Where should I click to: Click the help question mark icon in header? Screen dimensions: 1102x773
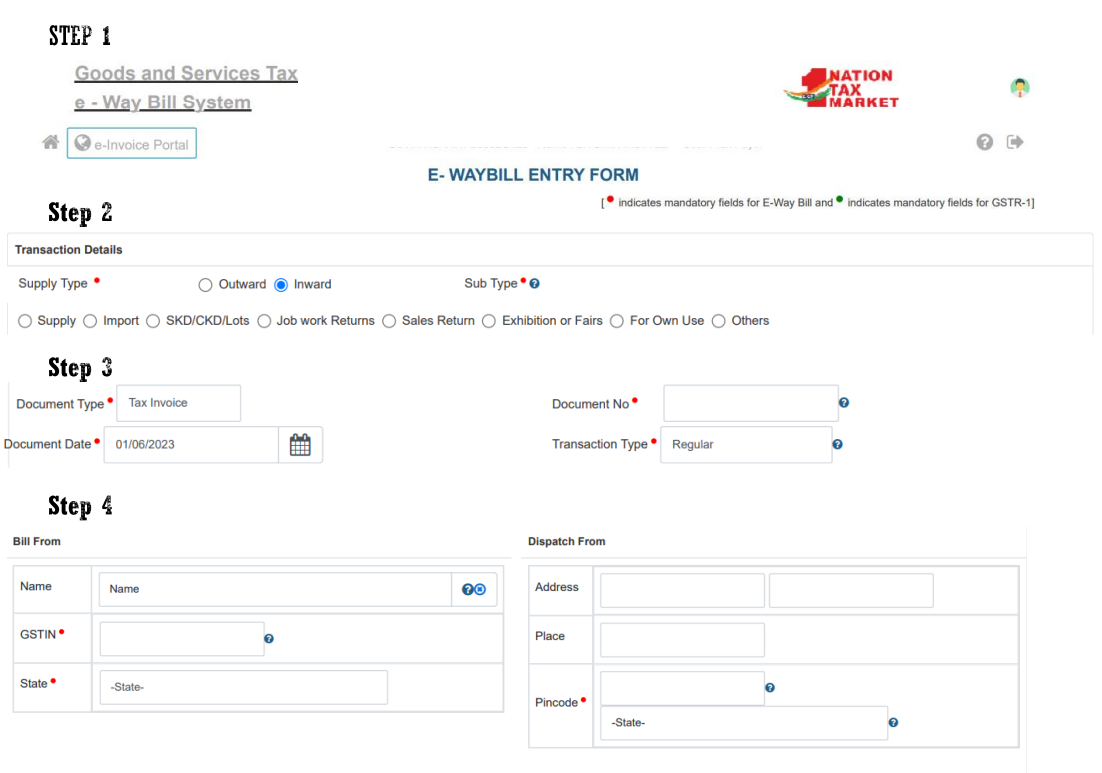tap(984, 143)
